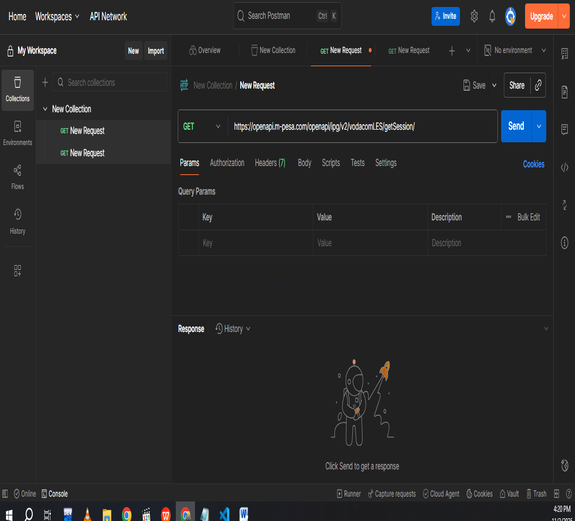Open the Trash from status bar
Image resolution: width=575 pixels, height=521 pixels.
click(536, 494)
